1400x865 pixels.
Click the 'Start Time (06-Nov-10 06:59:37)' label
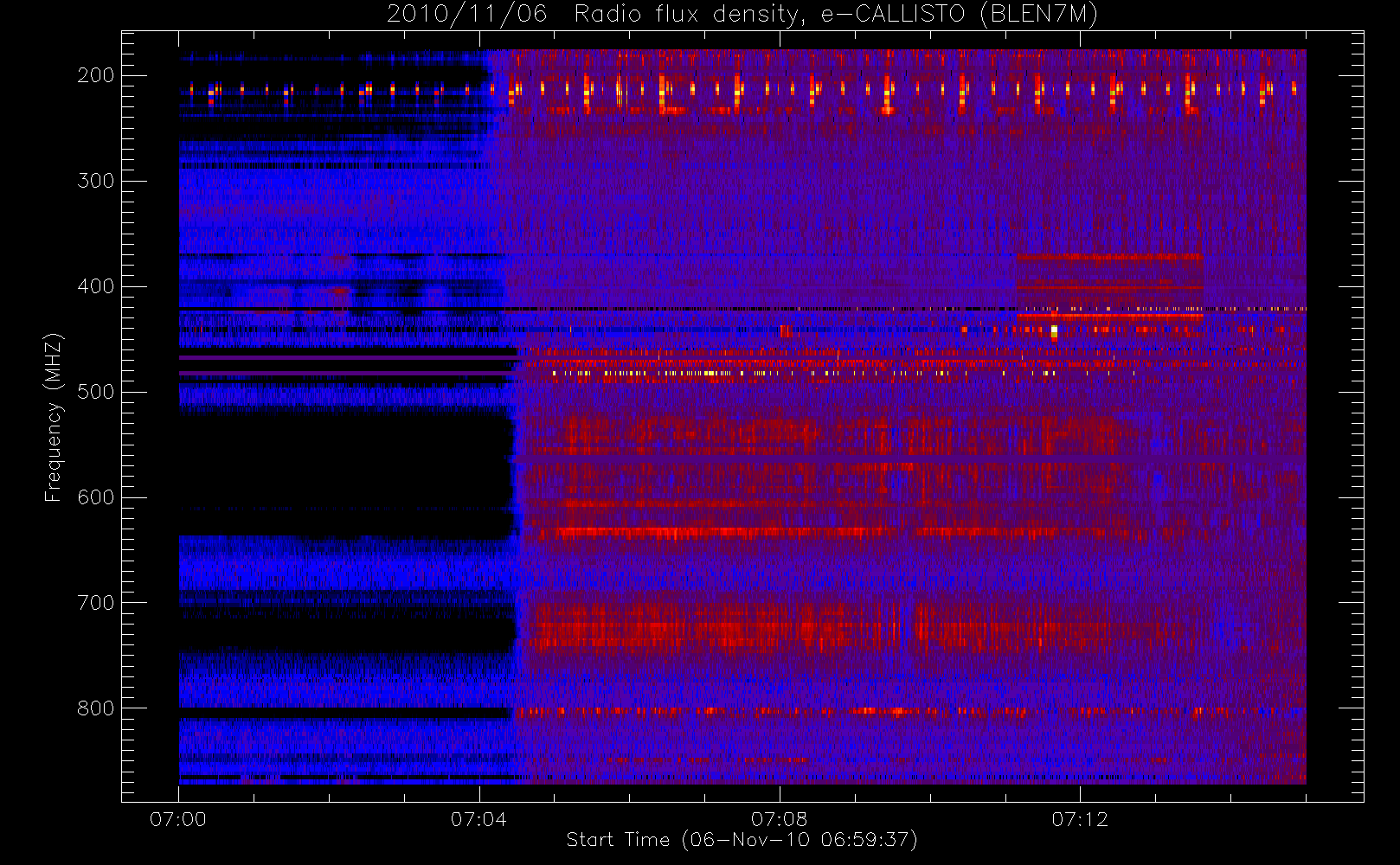coord(742,840)
